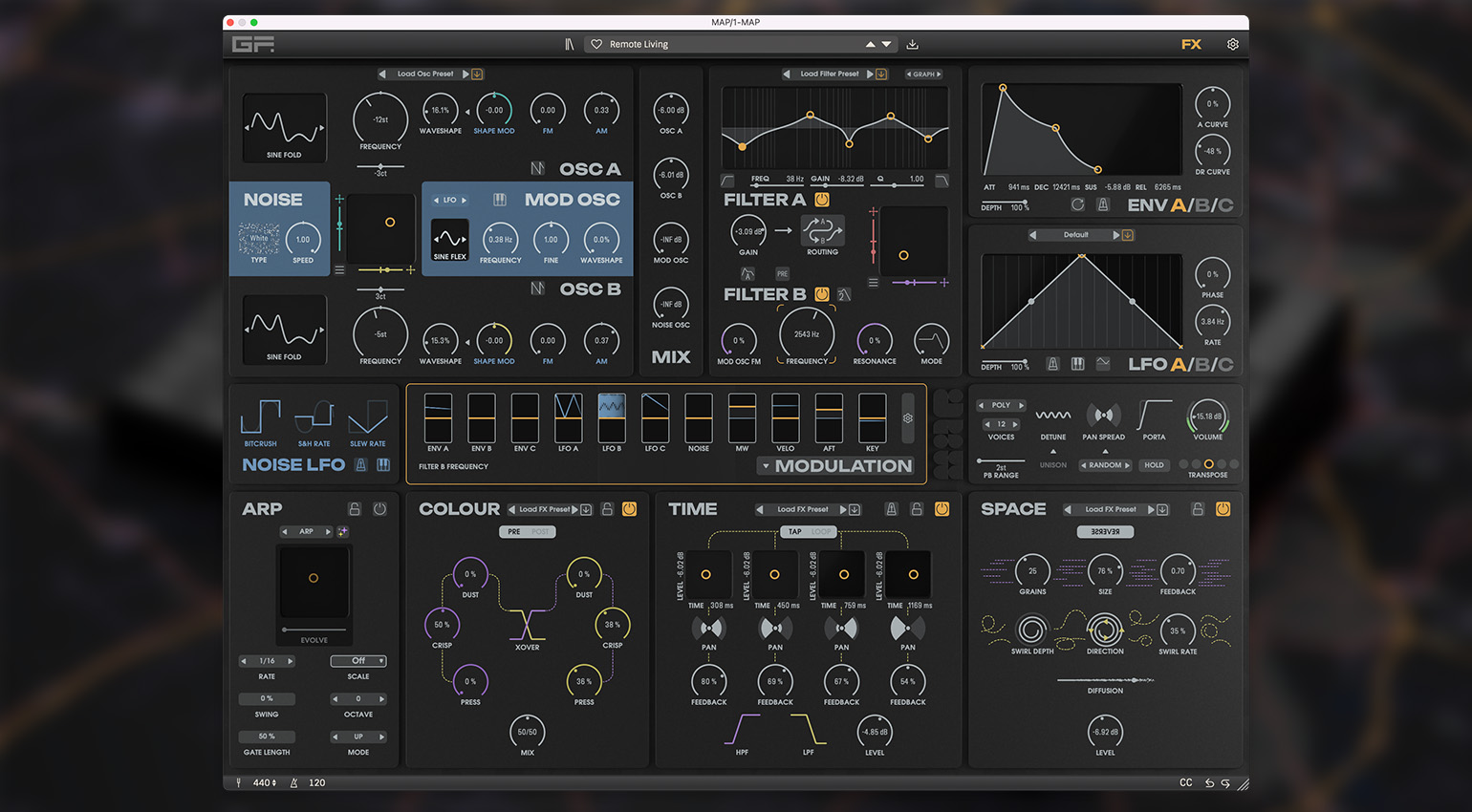Screen dimensions: 1472x812
Task: Click the undo arrow in status bar
Action: pyautogui.click(x=1209, y=782)
